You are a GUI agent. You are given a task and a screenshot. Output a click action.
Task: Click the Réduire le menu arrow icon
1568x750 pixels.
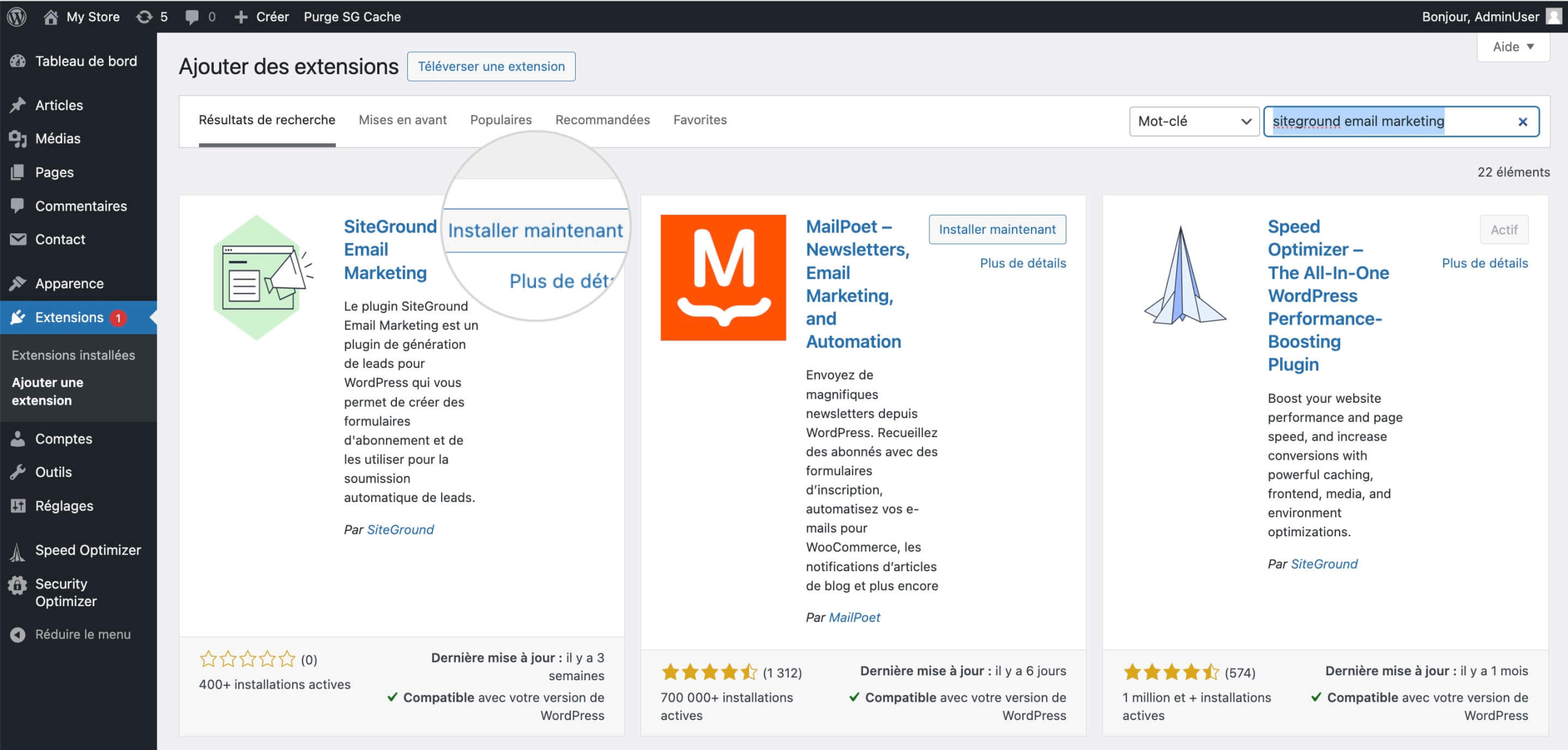coord(18,635)
